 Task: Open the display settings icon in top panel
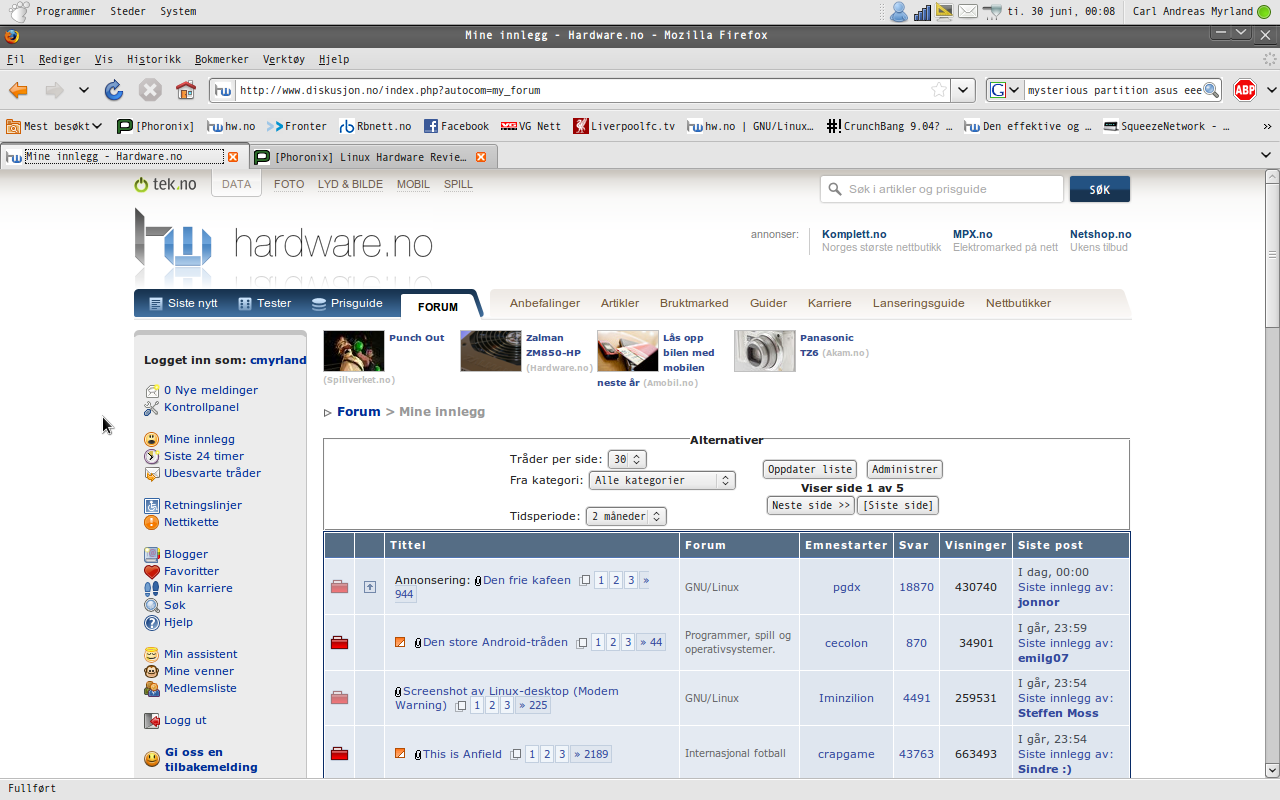click(944, 12)
